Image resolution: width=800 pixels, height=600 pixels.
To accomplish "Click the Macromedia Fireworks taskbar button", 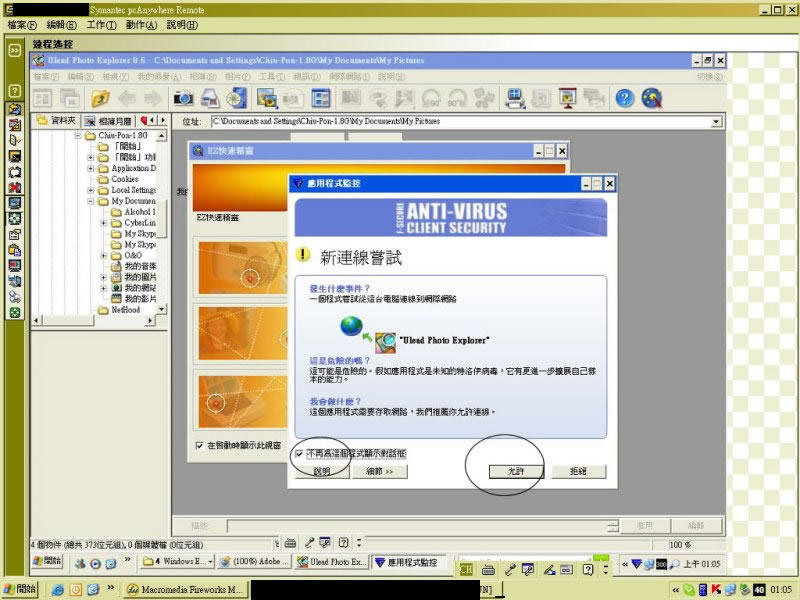I will coord(186,589).
